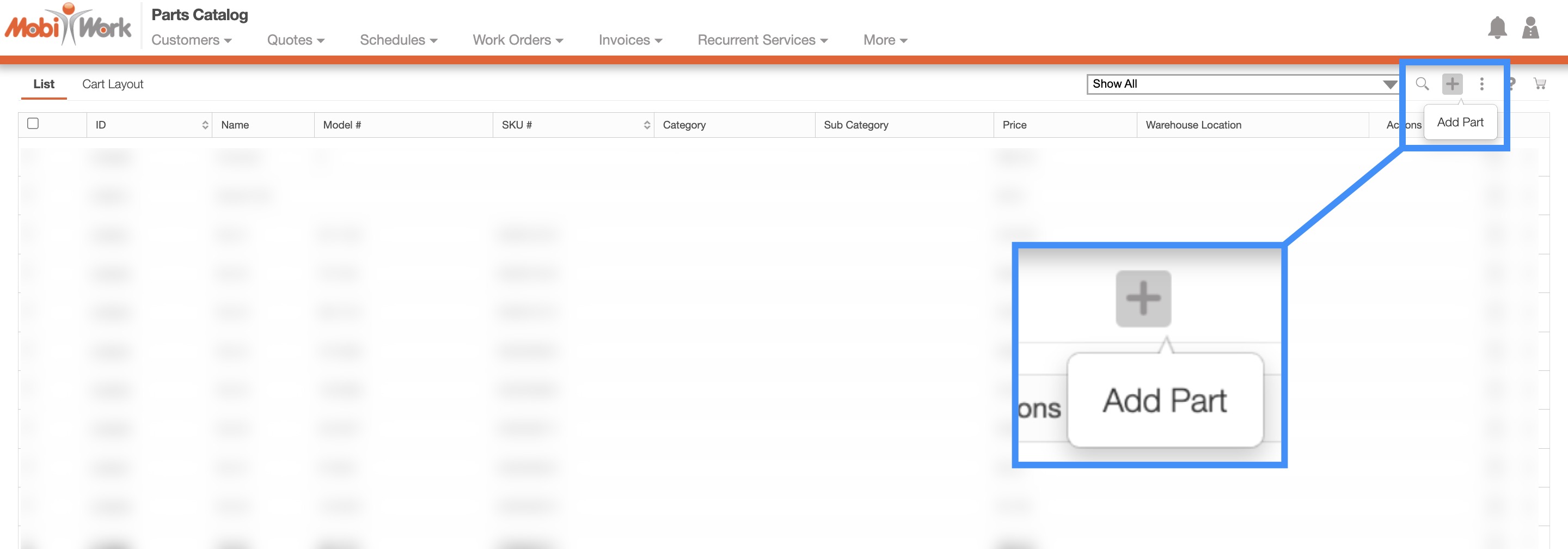Open the Recurrent Services menu
The image size is (1568, 549).
tap(762, 40)
